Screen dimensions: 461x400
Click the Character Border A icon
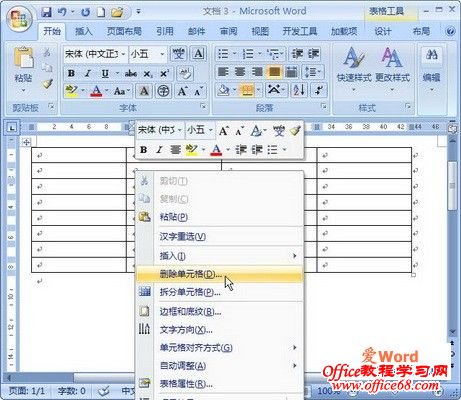point(198,53)
